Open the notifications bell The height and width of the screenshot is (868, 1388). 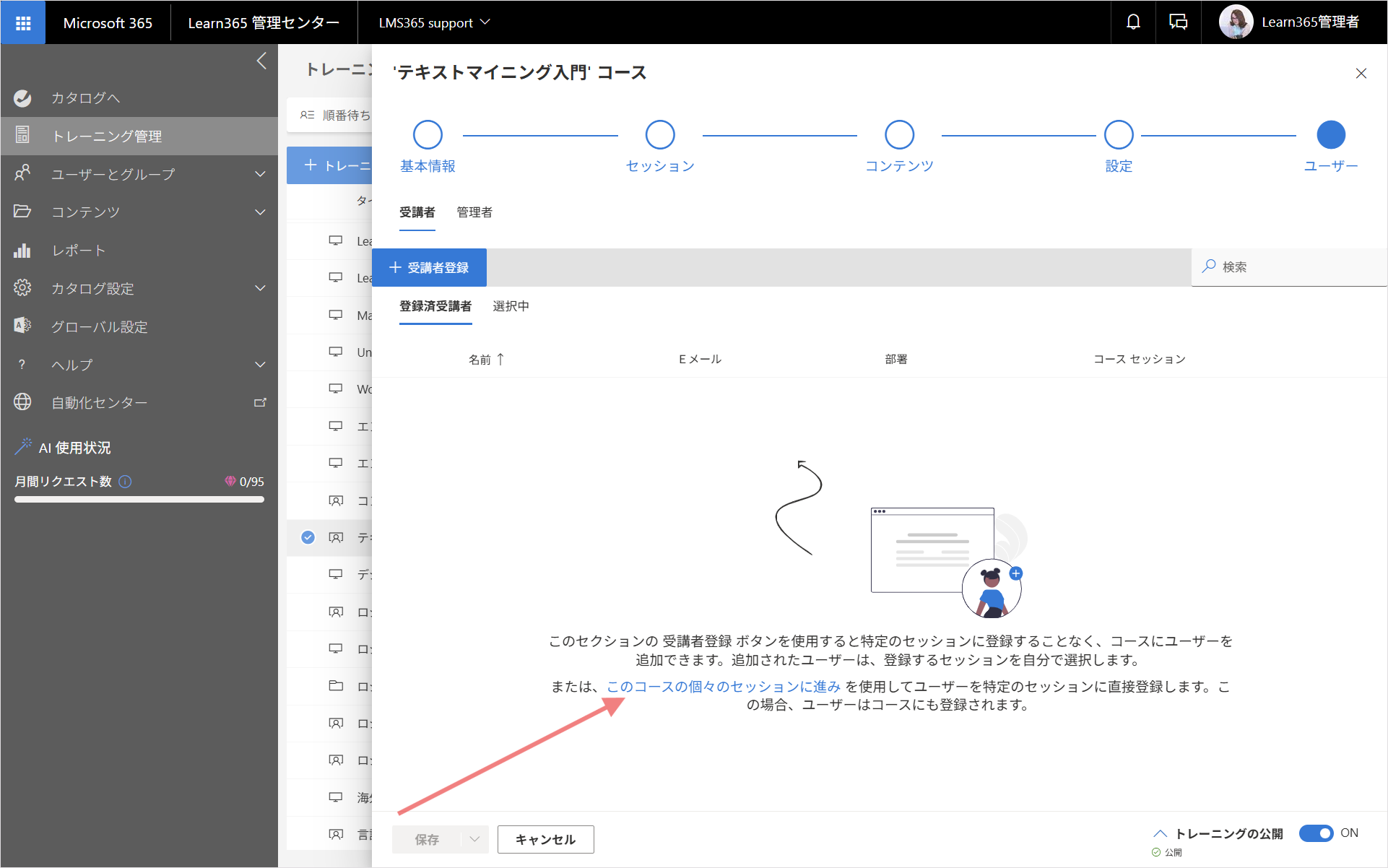point(1133,22)
